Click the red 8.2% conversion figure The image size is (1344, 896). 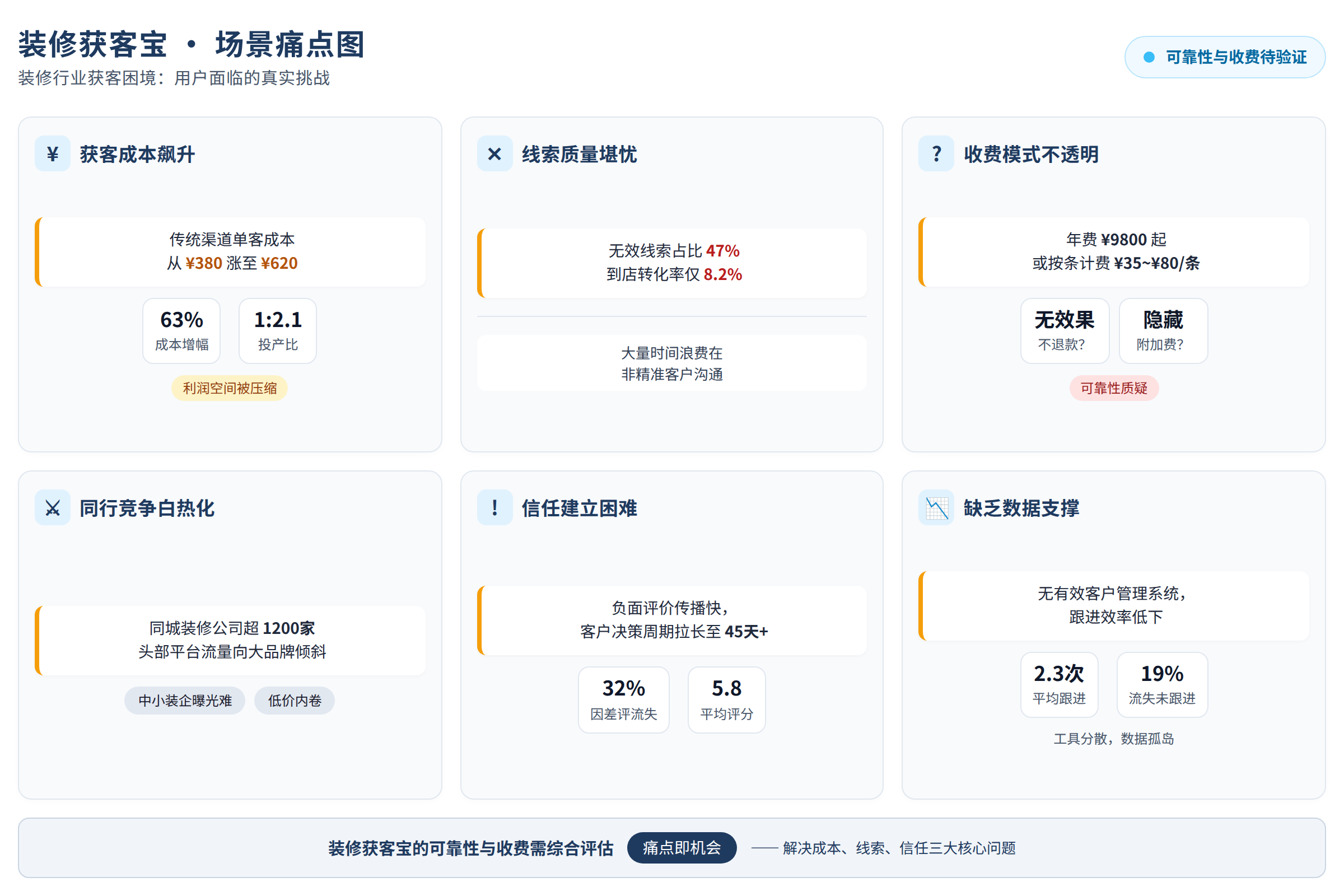pos(723,274)
